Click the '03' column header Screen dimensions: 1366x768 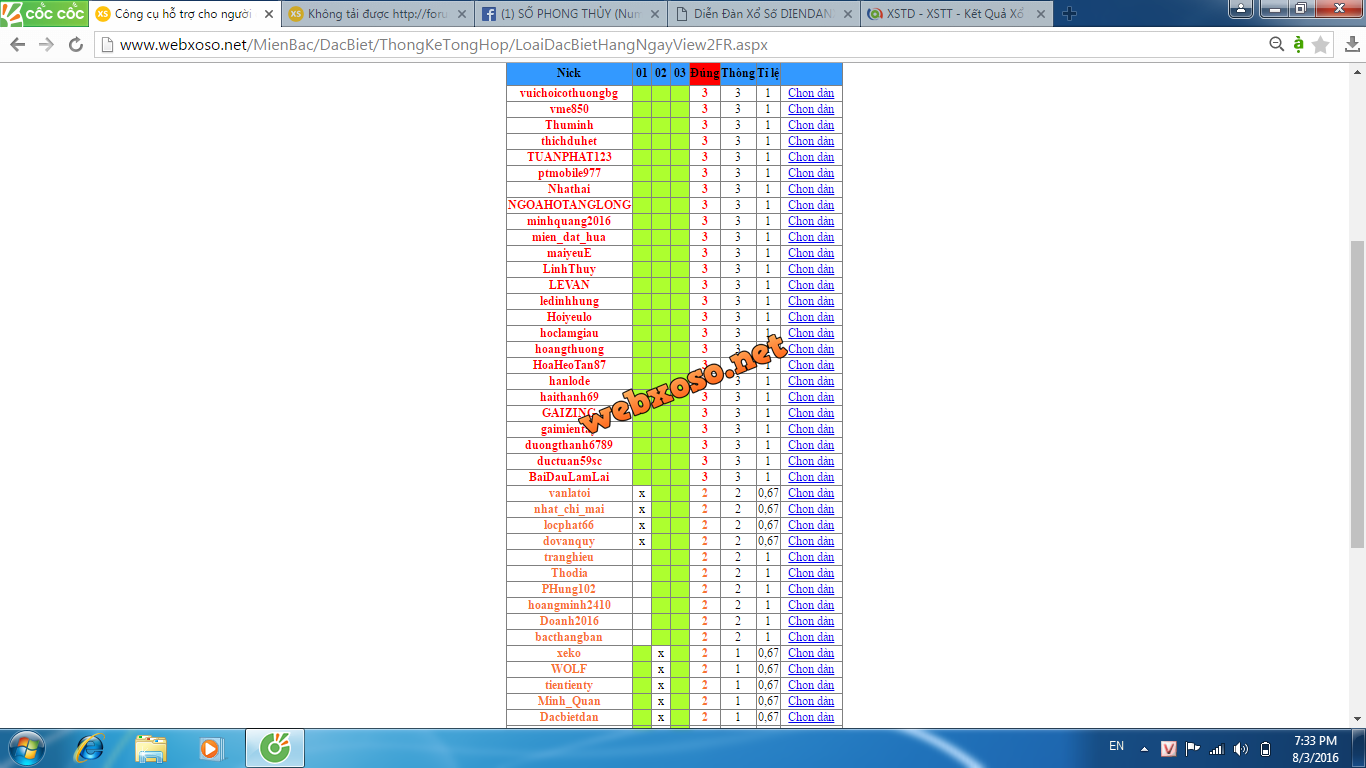680,73
